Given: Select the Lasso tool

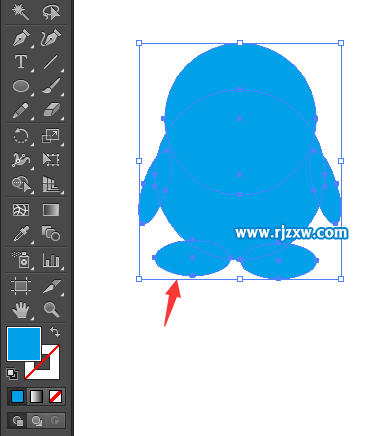Looking at the screenshot, I should [51, 12].
